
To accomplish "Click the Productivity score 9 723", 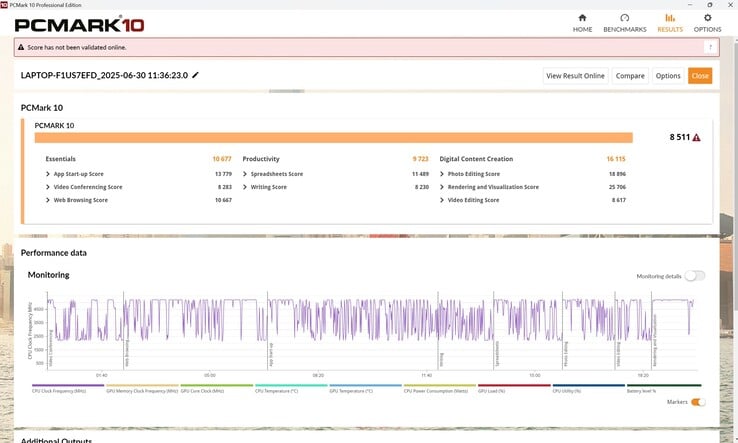I will click(420, 159).
